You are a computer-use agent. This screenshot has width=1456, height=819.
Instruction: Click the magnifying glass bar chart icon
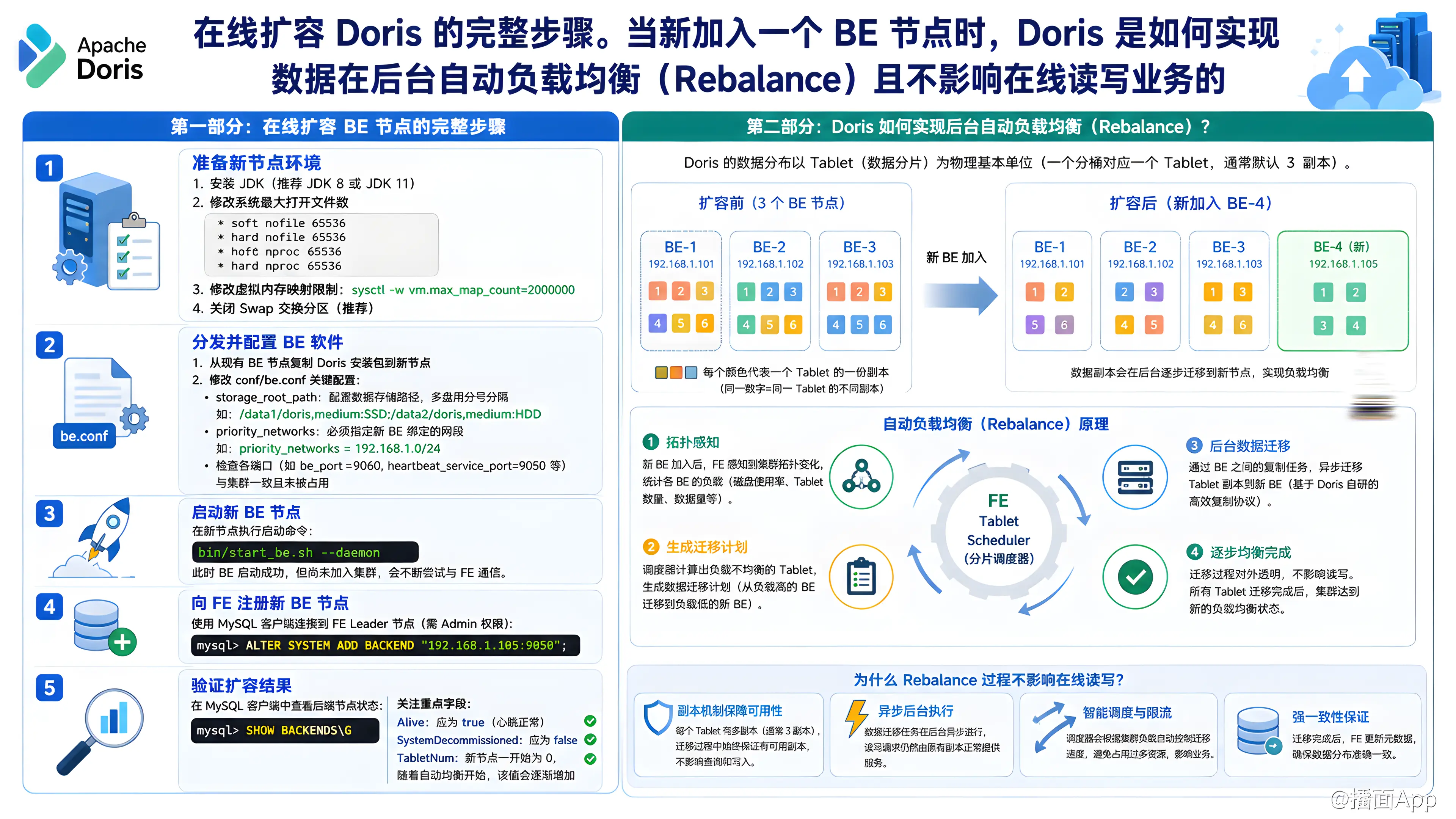(100, 731)
